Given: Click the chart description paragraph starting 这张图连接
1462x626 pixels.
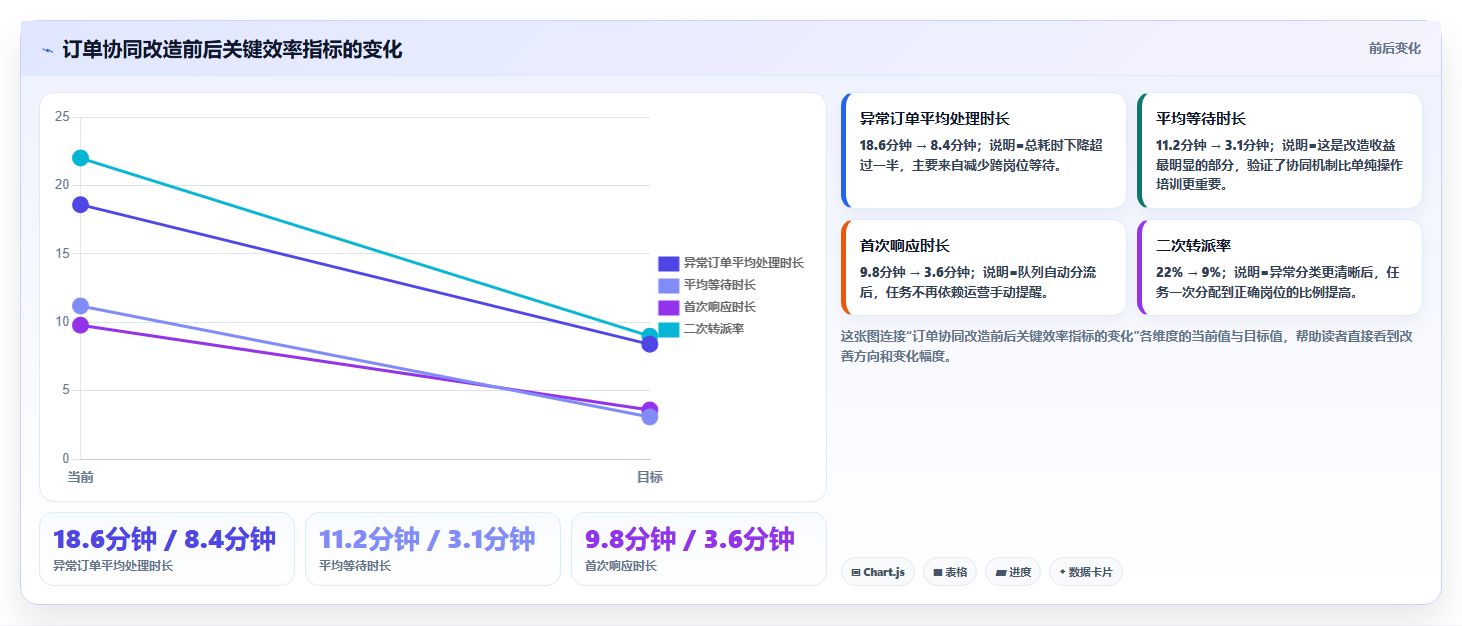Looking at the screenshot, I should click(x=1127, y=346).
